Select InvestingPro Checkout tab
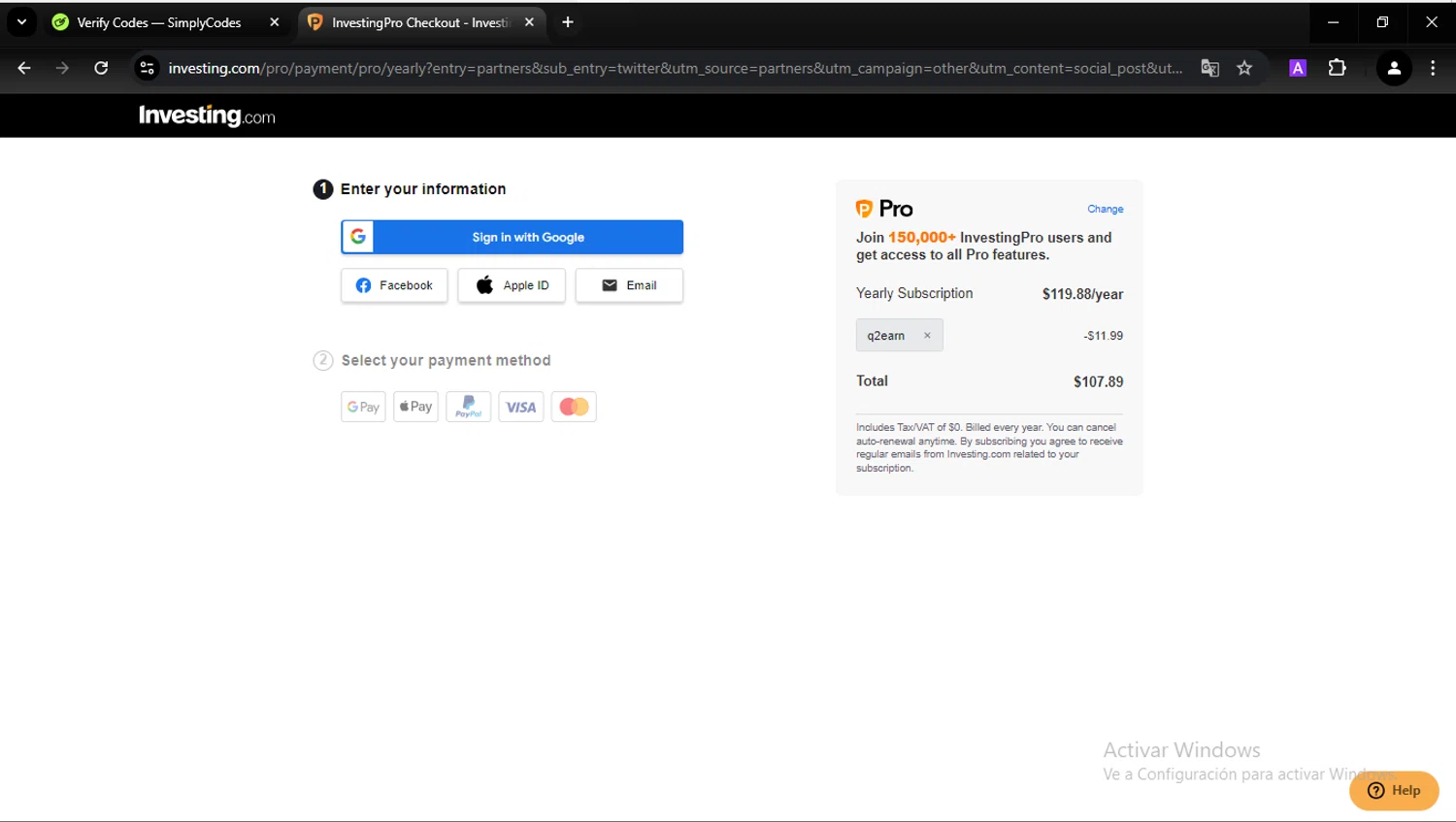 419,22
